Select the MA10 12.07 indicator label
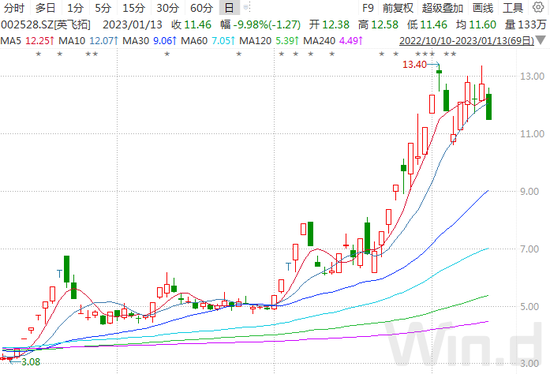This screenshot has height=374, width=550. click(88, 41)
